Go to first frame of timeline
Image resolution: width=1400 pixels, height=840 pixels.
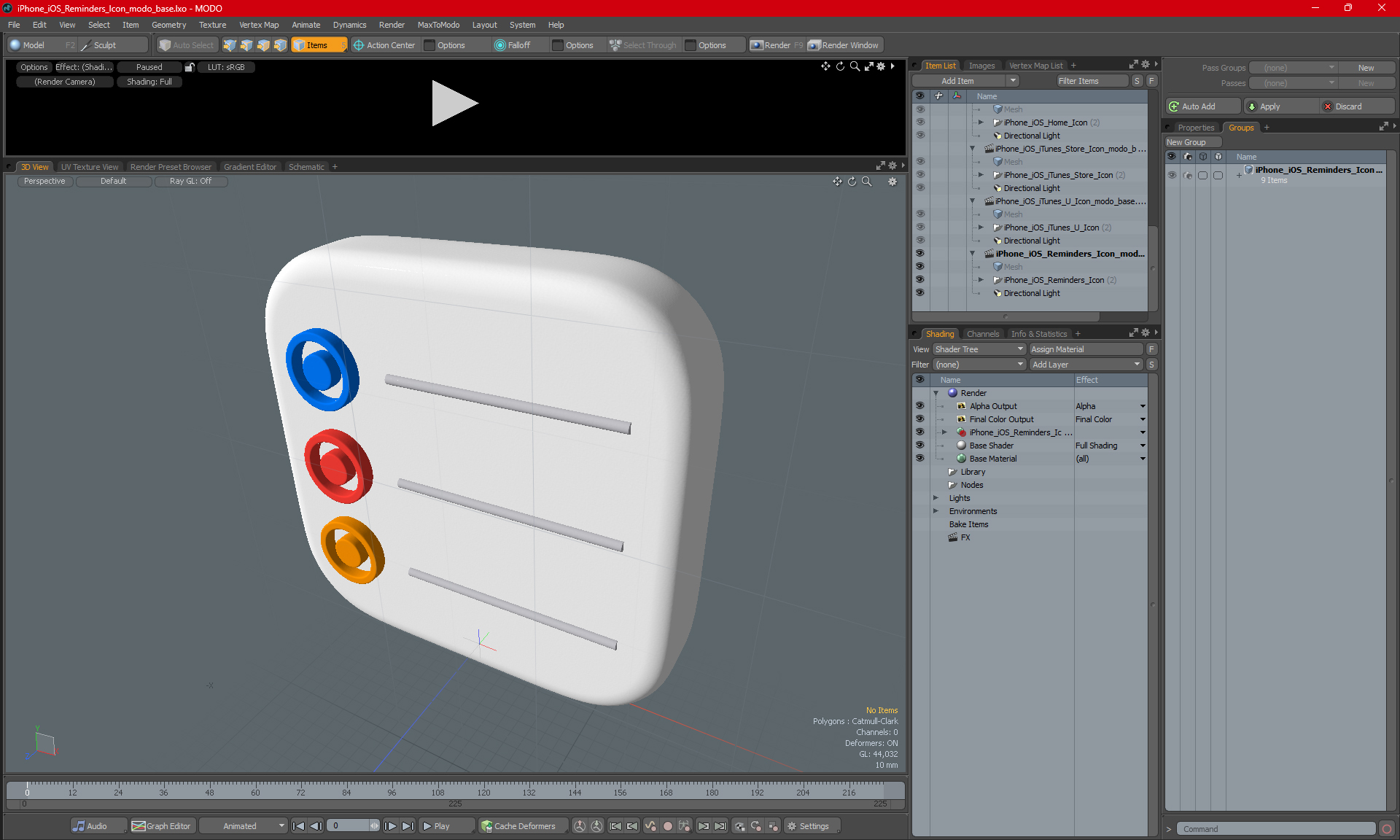(298, 826)
